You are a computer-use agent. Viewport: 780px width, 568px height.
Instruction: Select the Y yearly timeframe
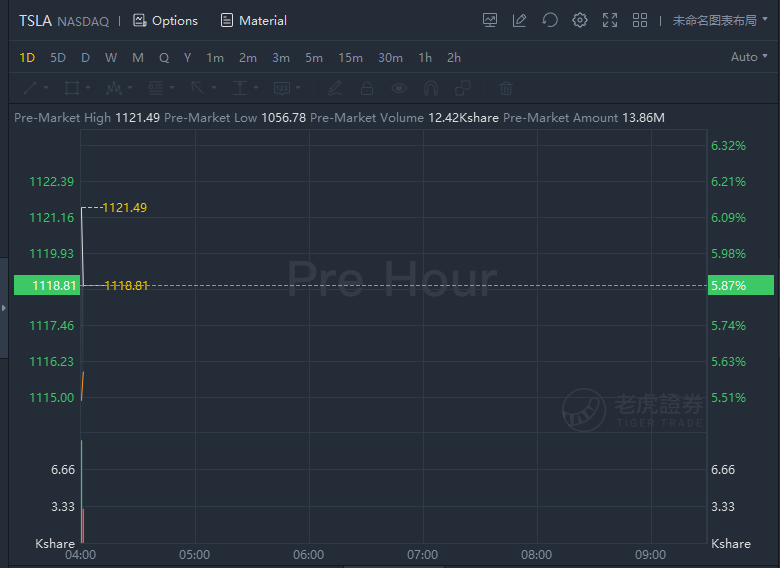pos(187,58)
